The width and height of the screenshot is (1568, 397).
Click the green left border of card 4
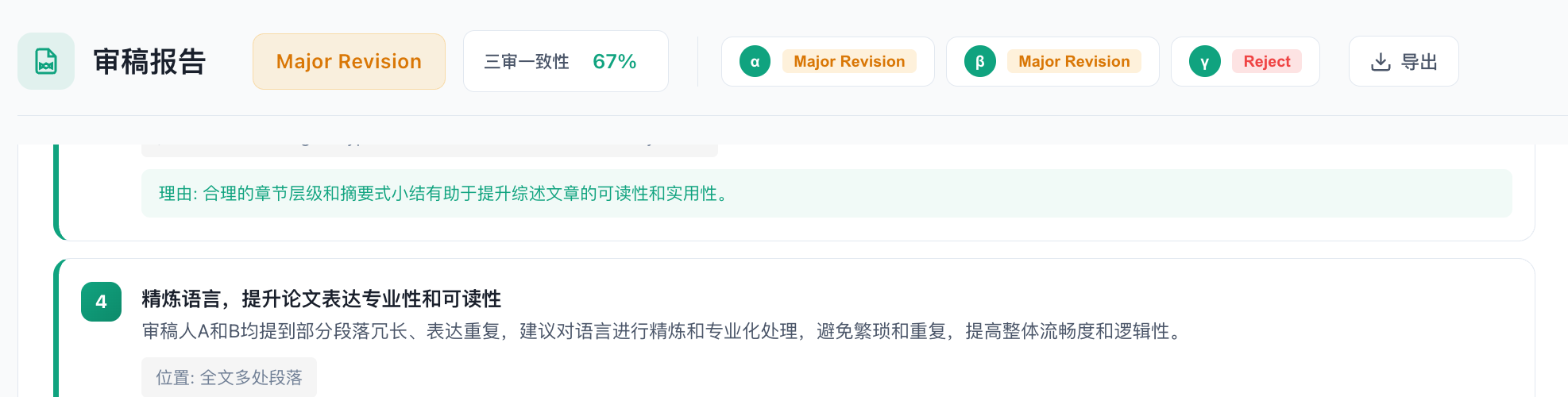56,333
